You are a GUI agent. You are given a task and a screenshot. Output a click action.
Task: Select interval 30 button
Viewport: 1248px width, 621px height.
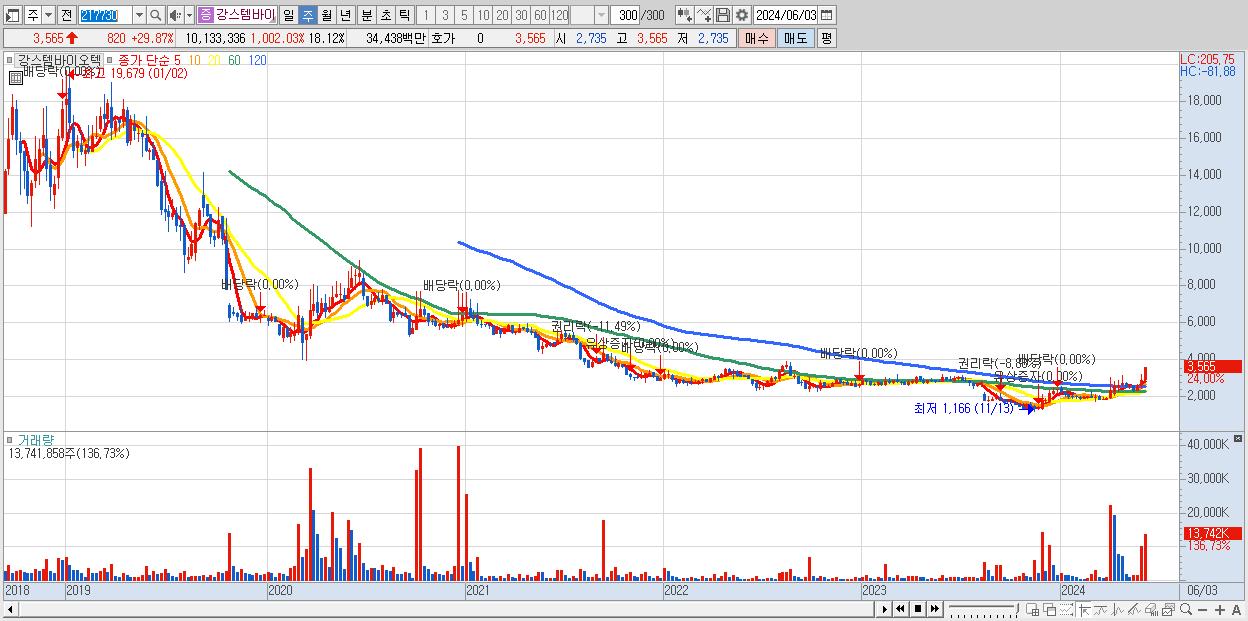521,15
